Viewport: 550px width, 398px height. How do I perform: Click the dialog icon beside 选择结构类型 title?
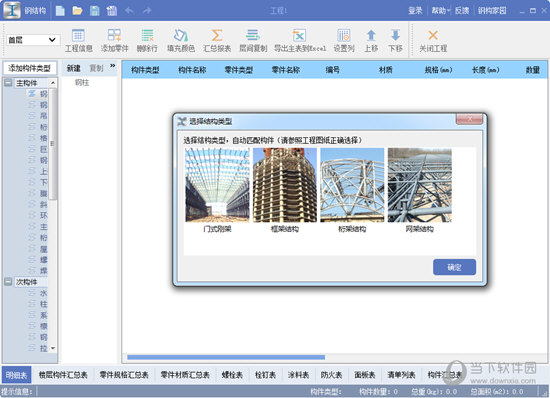click(182, 121)
